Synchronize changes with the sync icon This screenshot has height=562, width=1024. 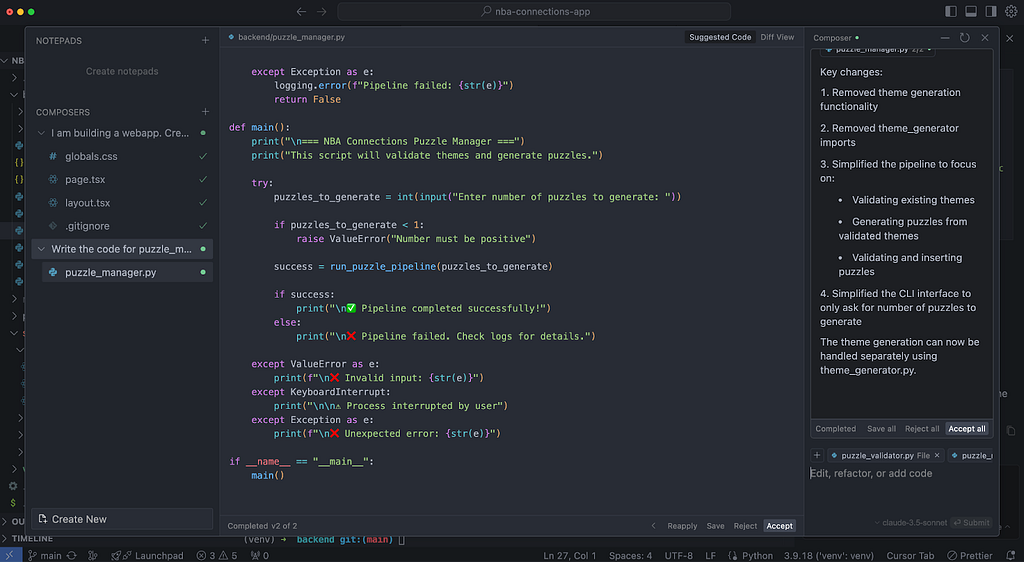72,555
